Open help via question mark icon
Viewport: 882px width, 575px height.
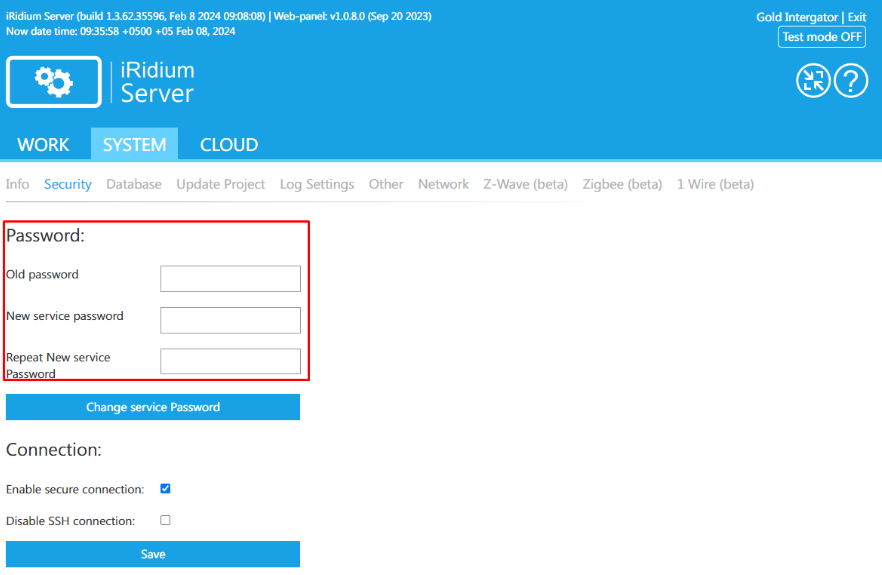coord(850,81)
